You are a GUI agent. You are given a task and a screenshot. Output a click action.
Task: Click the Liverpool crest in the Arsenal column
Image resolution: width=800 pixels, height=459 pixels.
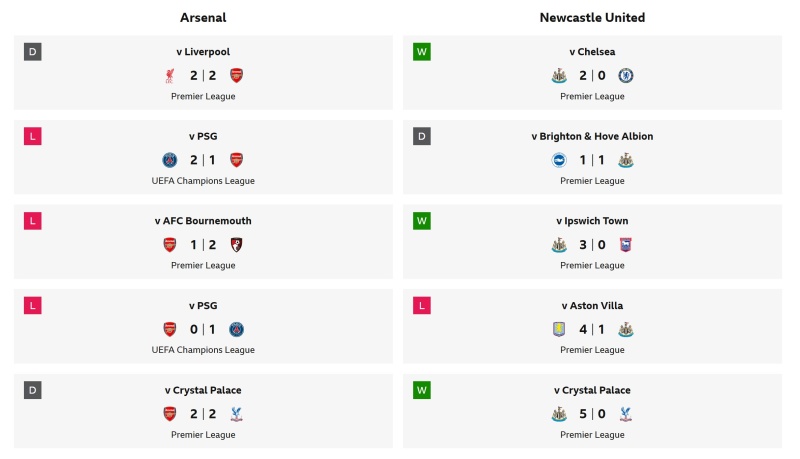point(170,75)
